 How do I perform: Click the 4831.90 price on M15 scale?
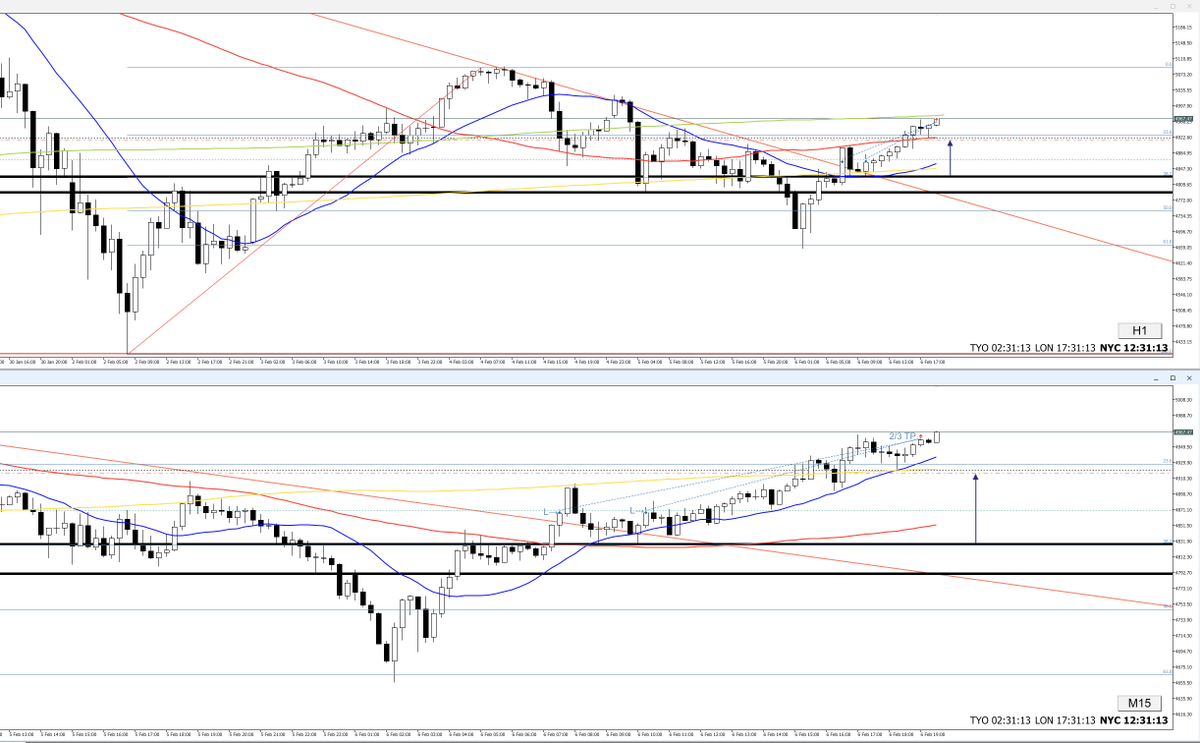[1184, 541]
